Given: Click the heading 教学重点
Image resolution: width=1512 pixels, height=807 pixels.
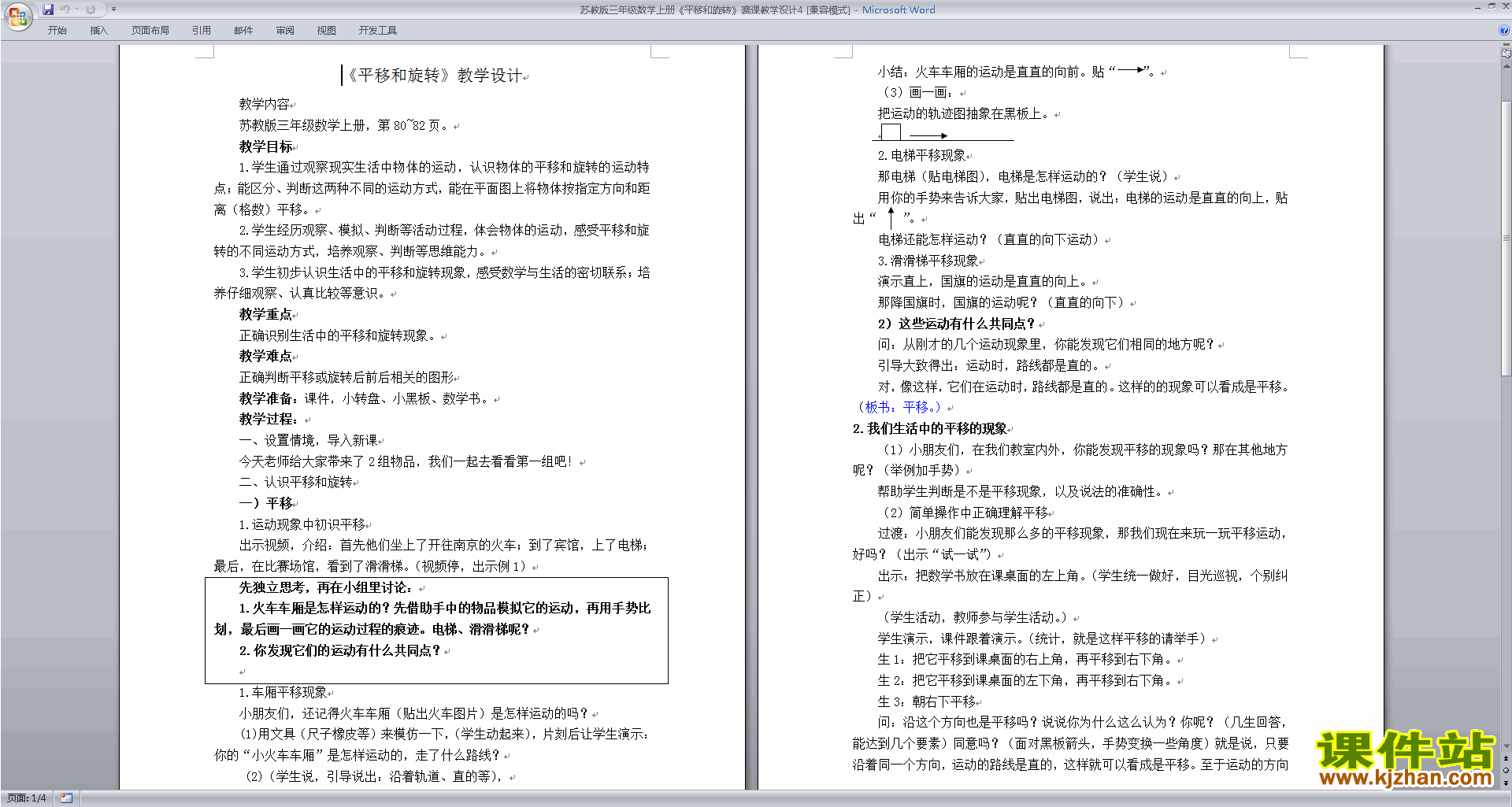Looking at the screenshot, I should pos(266,314).
